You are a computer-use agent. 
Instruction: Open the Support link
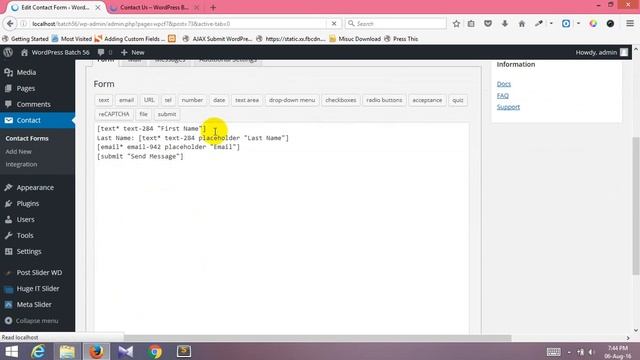click(x=508, y=107)
